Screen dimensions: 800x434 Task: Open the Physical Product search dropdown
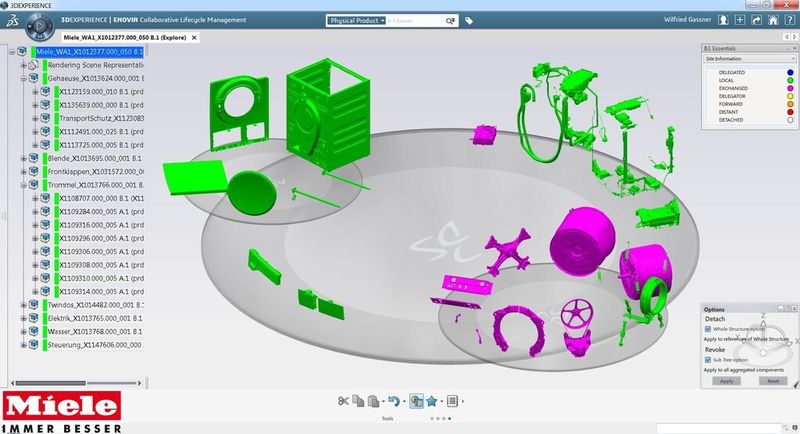(x=357, y=20)
